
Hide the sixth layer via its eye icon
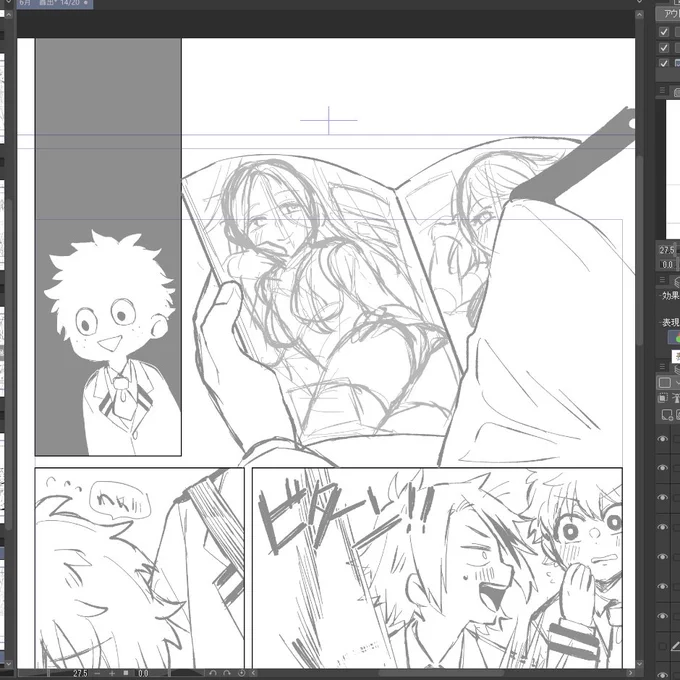point(662,586)
